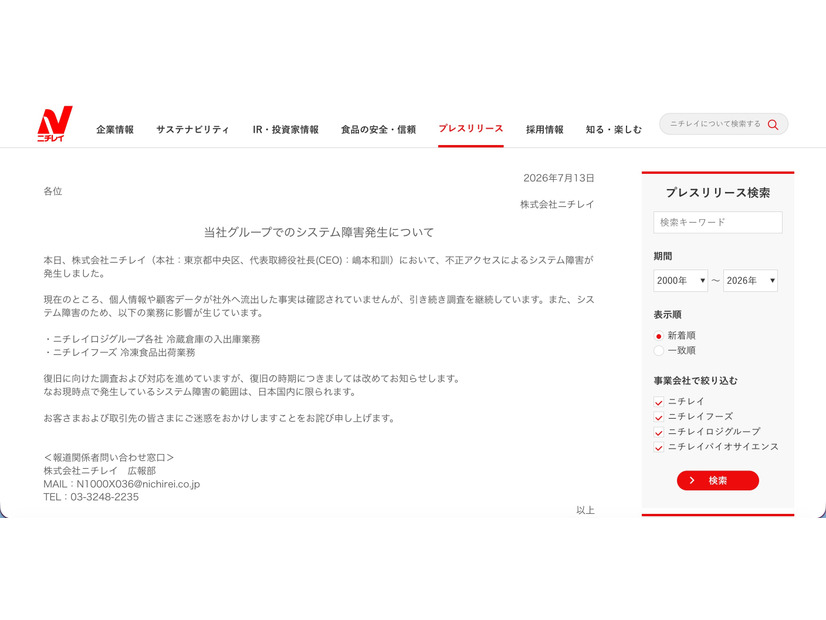
Task: Click the red 検索 button
Action: click(717, 480)
